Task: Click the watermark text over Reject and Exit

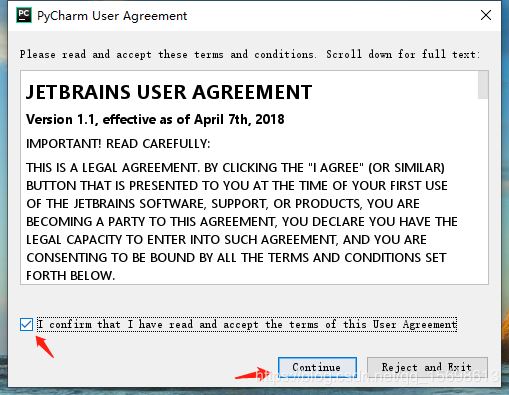Action: (377, 377)
